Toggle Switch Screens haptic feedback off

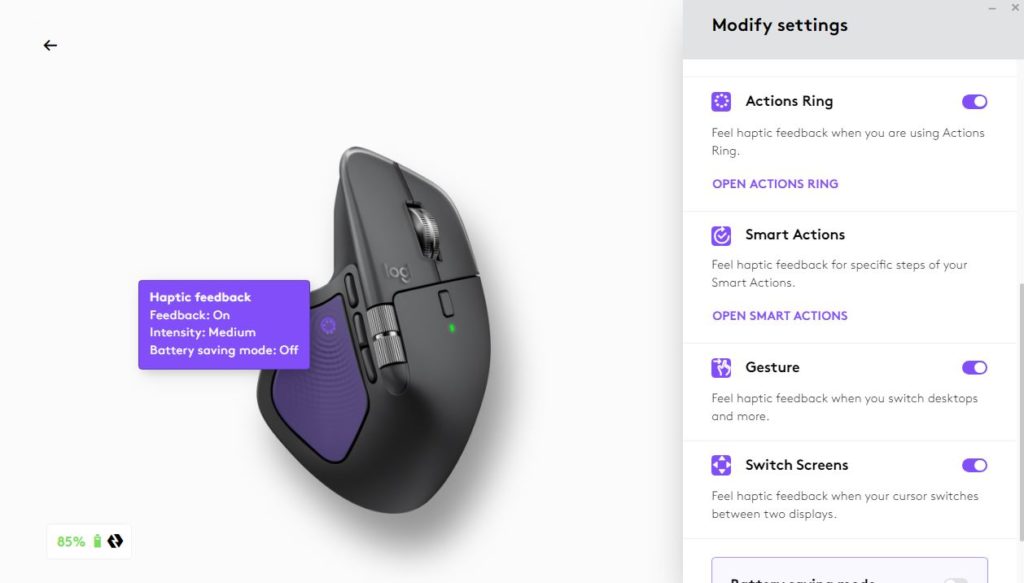[x=974, y=465]
